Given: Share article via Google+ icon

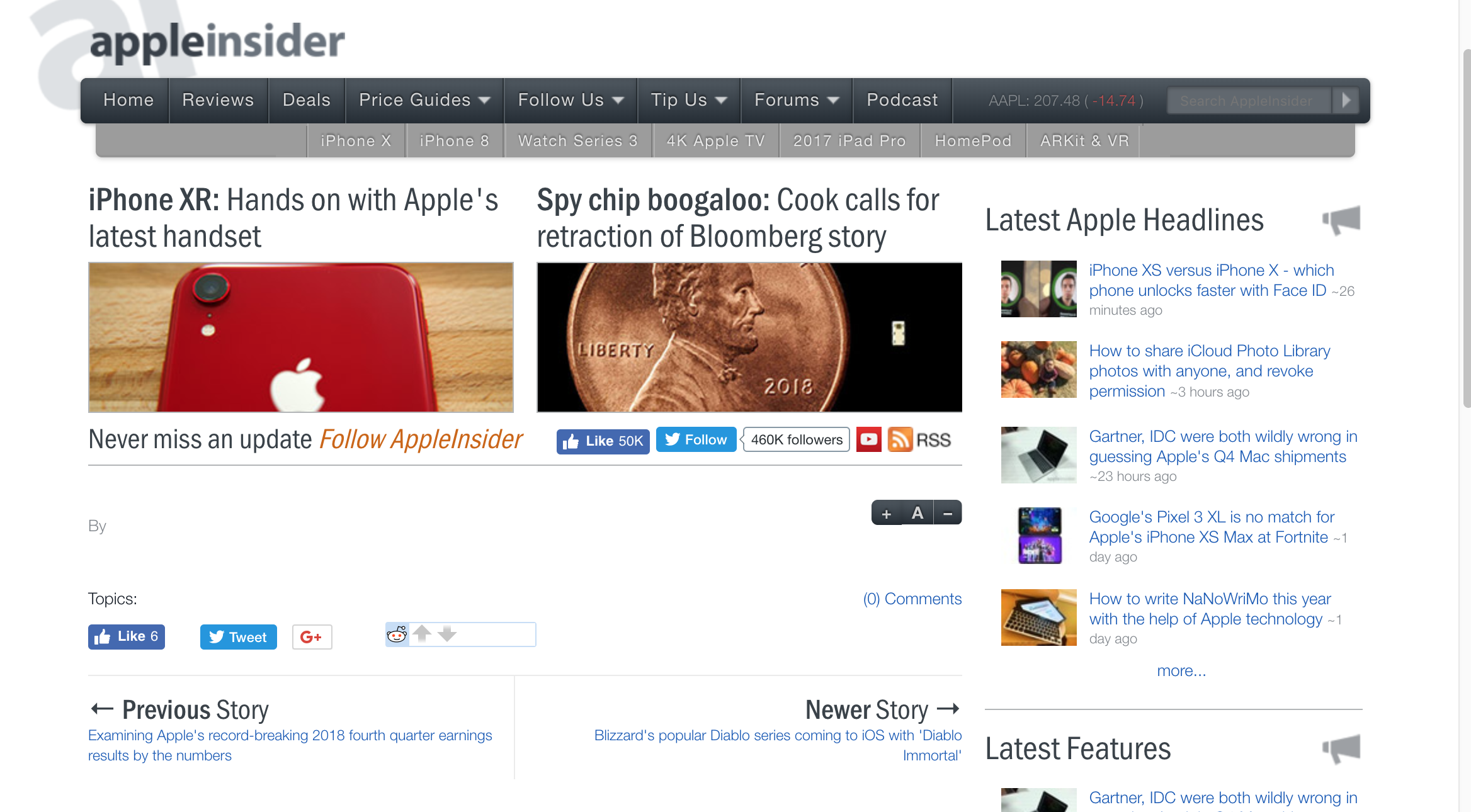Looking at the screenshot, I should pyautogui.click(x=312, y=637).
